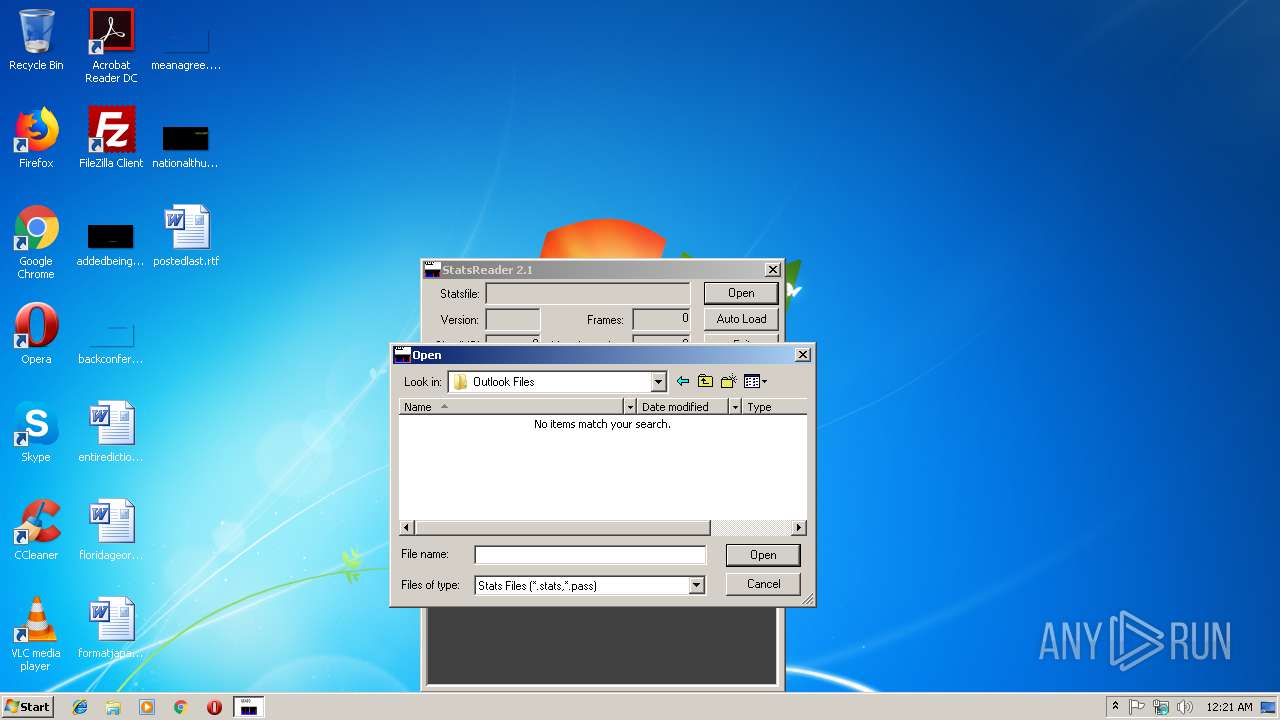The height and width of the screenshot is (720, 1280).
Task: Sort list by Name column
Action: coord(511,407)
